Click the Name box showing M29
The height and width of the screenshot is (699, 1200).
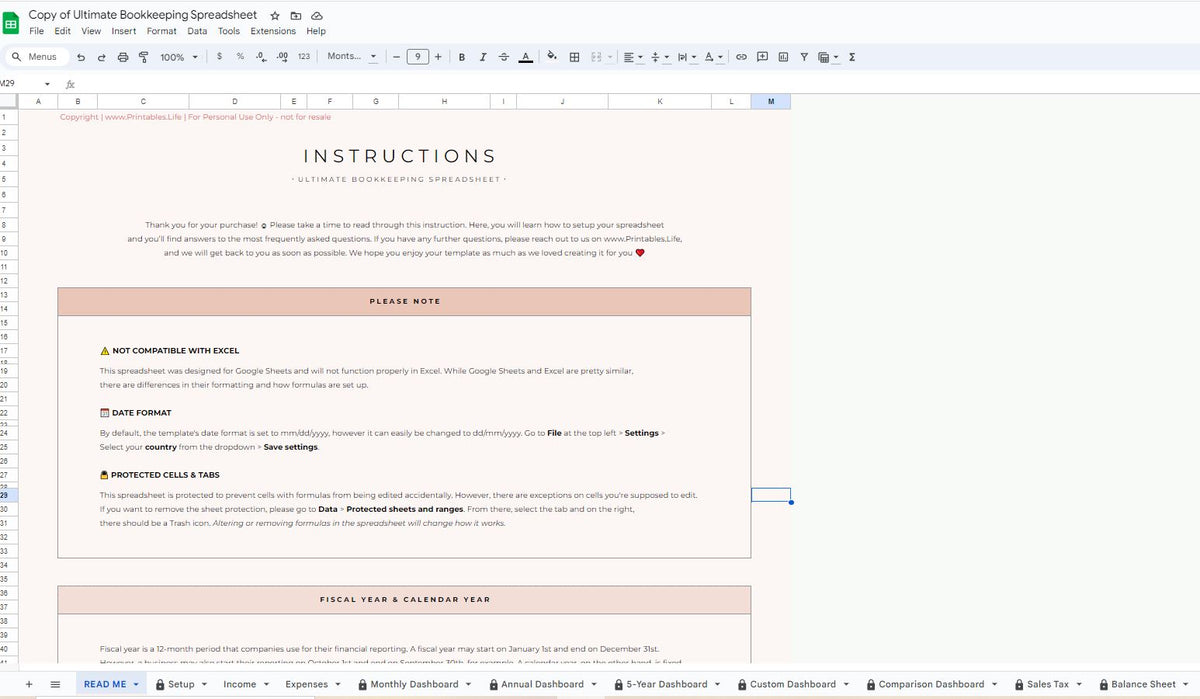(18, 84)
